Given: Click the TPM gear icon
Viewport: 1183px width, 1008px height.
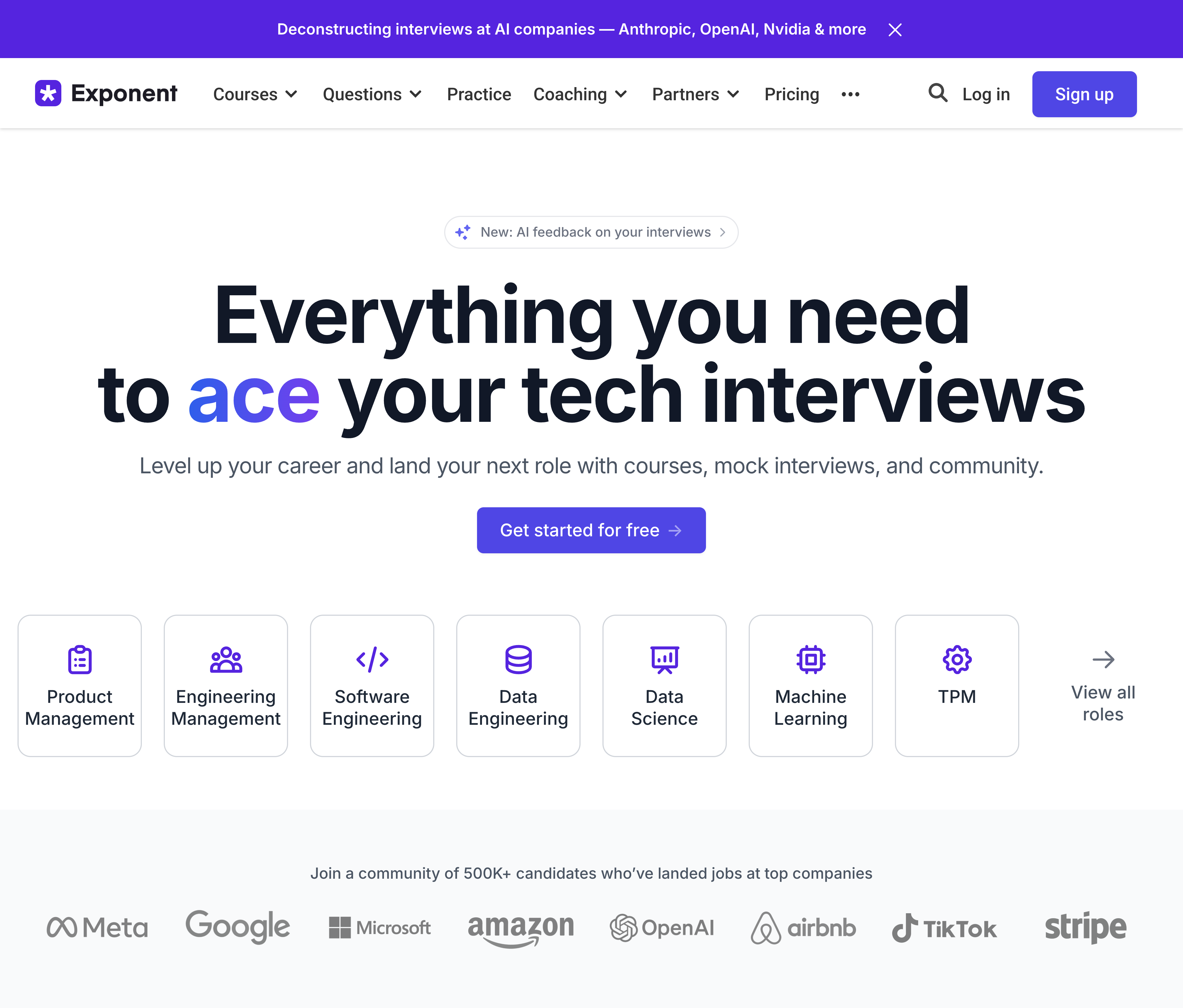Looking at the screenshot, I should coord(957,660).
